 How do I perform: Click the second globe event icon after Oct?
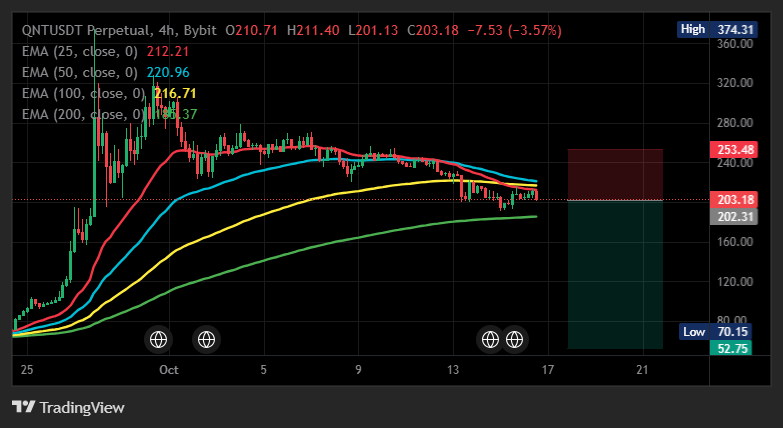pos(206,340)
